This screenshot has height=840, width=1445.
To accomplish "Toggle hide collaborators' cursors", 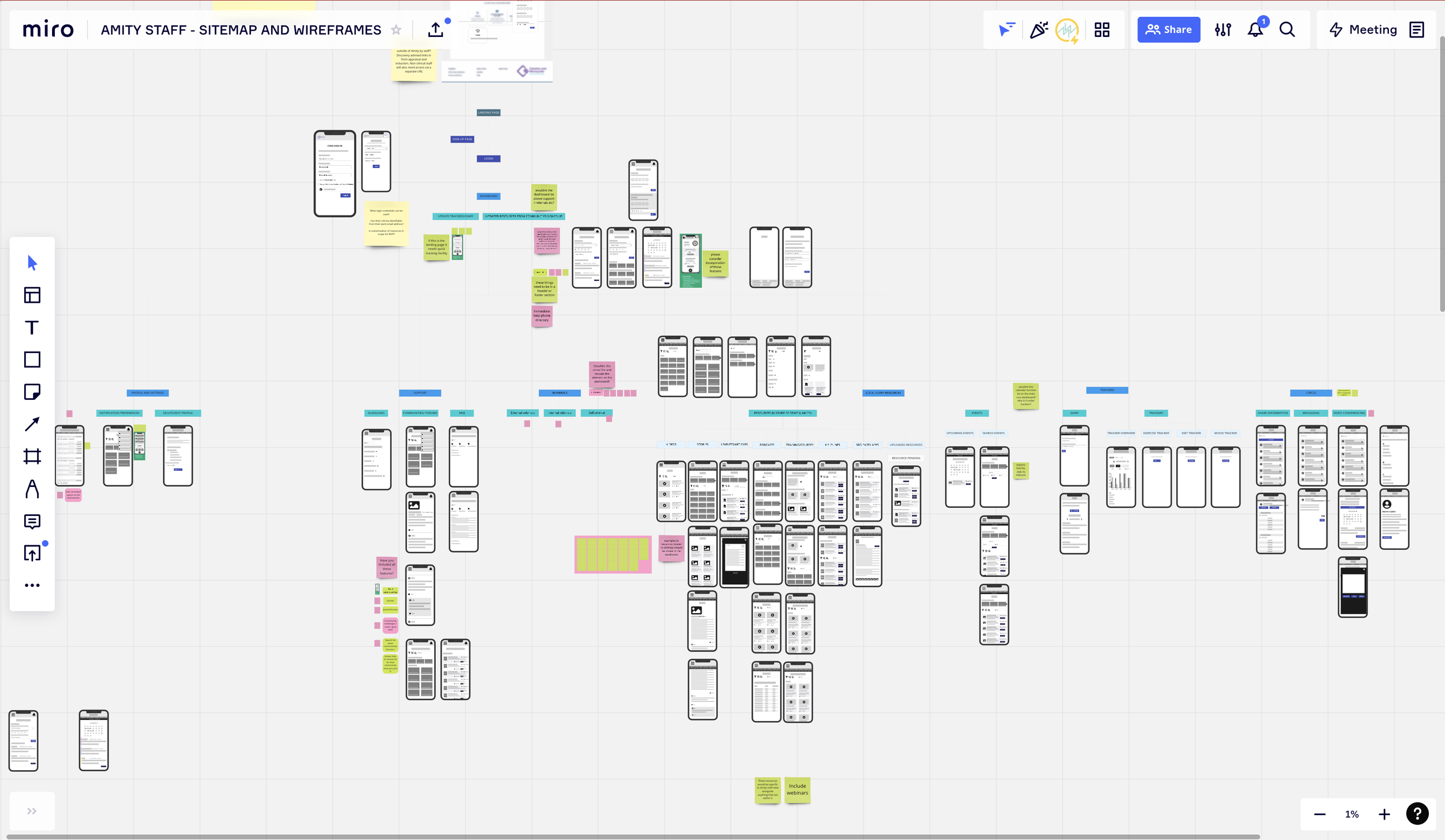I will [1006, 30].
